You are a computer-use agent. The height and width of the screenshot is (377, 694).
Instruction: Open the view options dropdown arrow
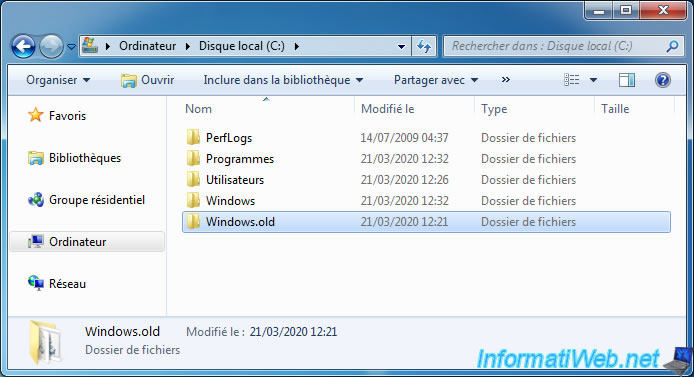coord(594,80)
